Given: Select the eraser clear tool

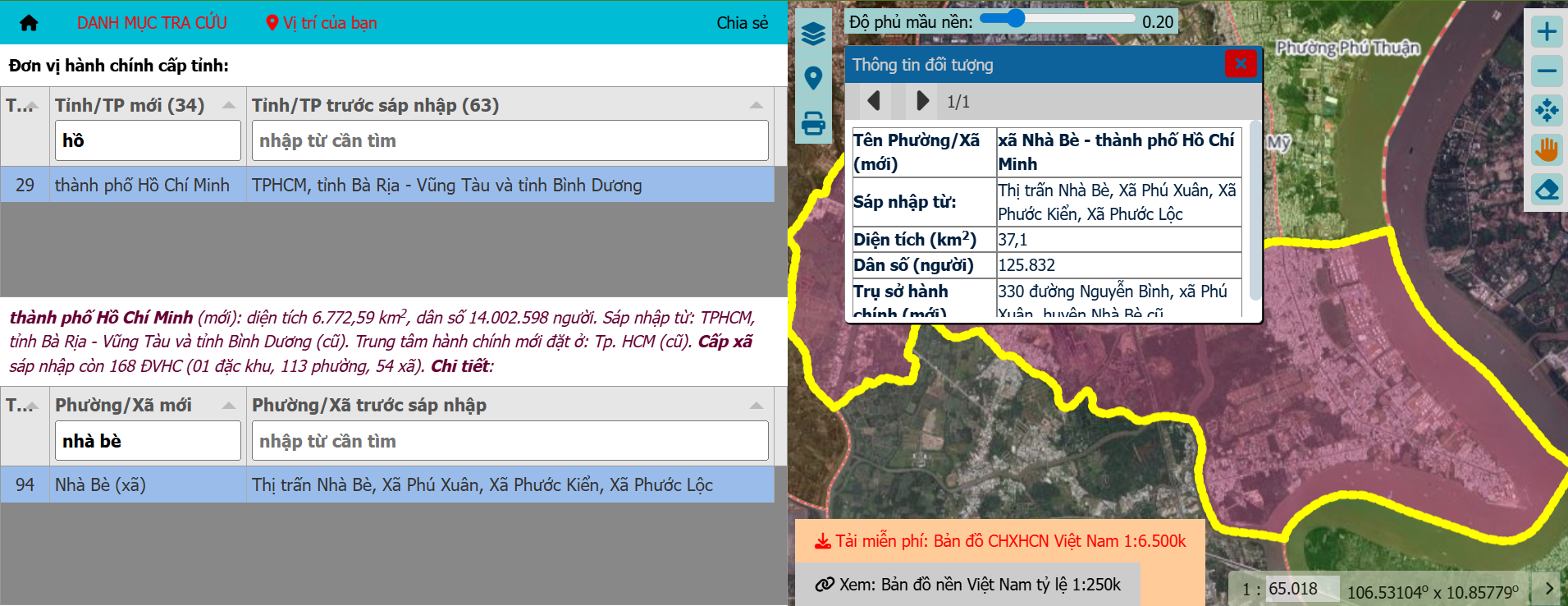Looking at the screenshot, I should [x=1547, y=190].
